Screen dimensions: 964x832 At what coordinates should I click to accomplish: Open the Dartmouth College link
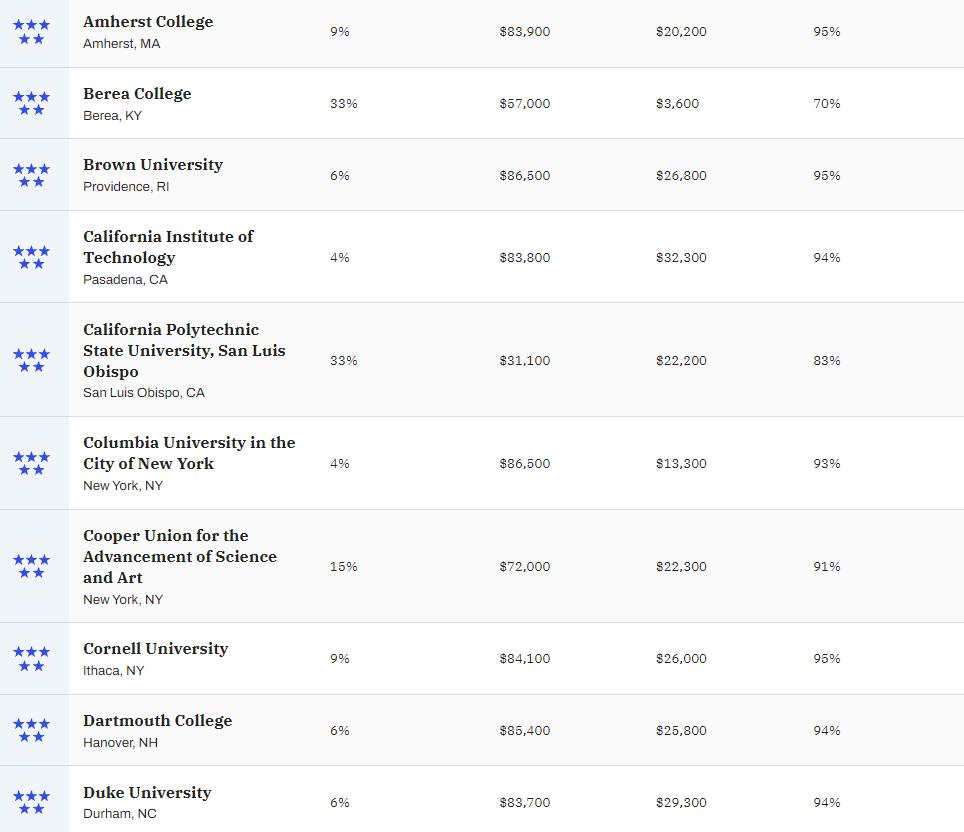157,720
